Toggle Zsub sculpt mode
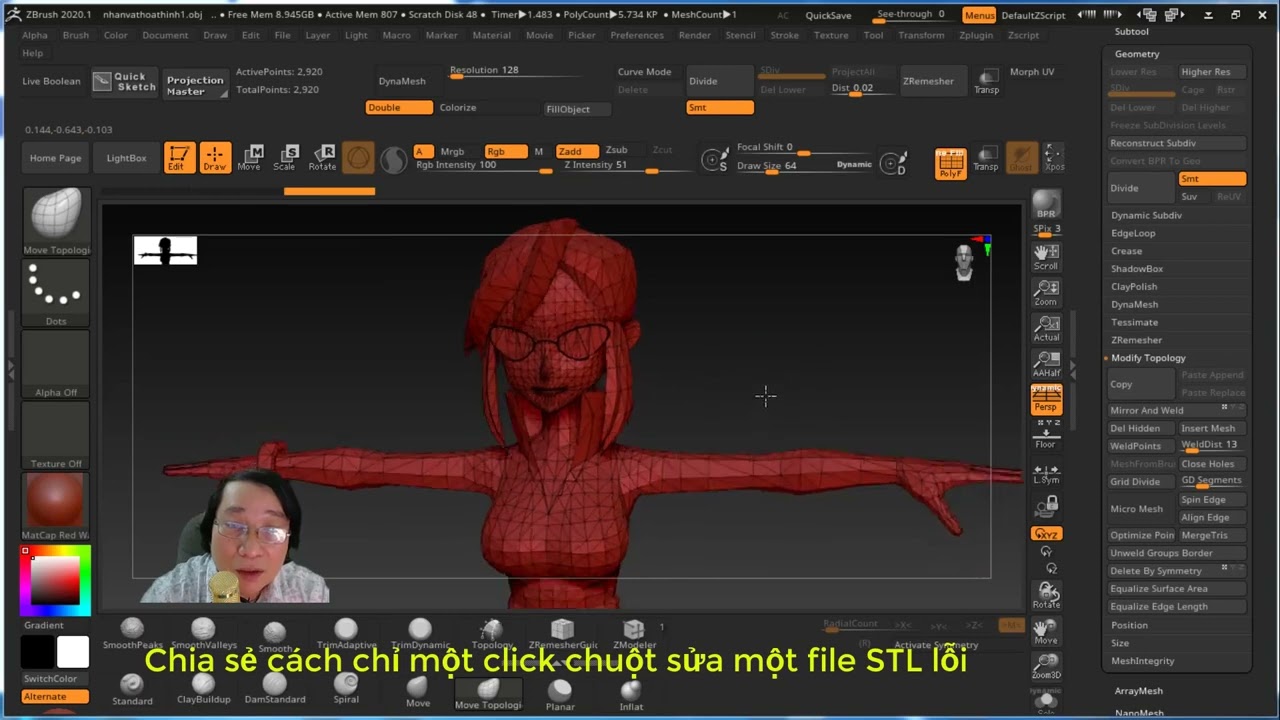This screenshot has width=1280, height=720. (x=616, y=151)
